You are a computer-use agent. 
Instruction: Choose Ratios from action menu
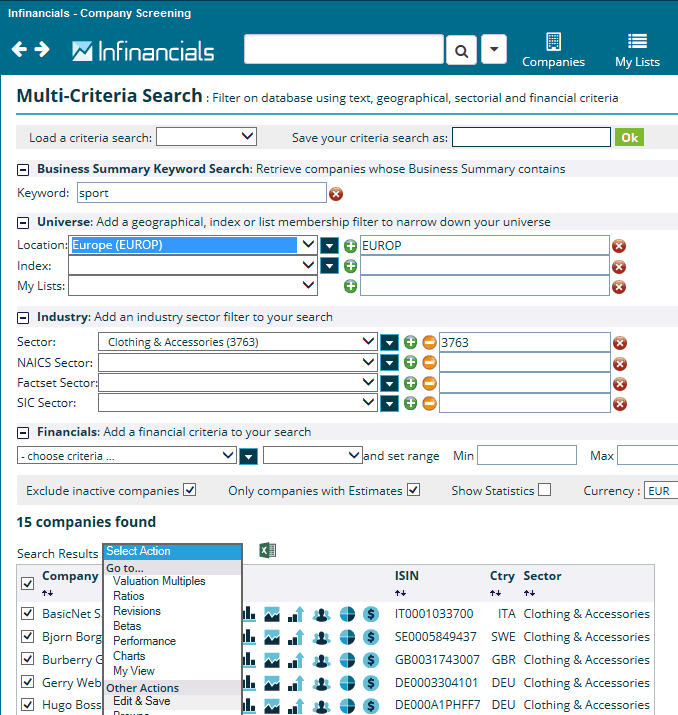(129, 596)
